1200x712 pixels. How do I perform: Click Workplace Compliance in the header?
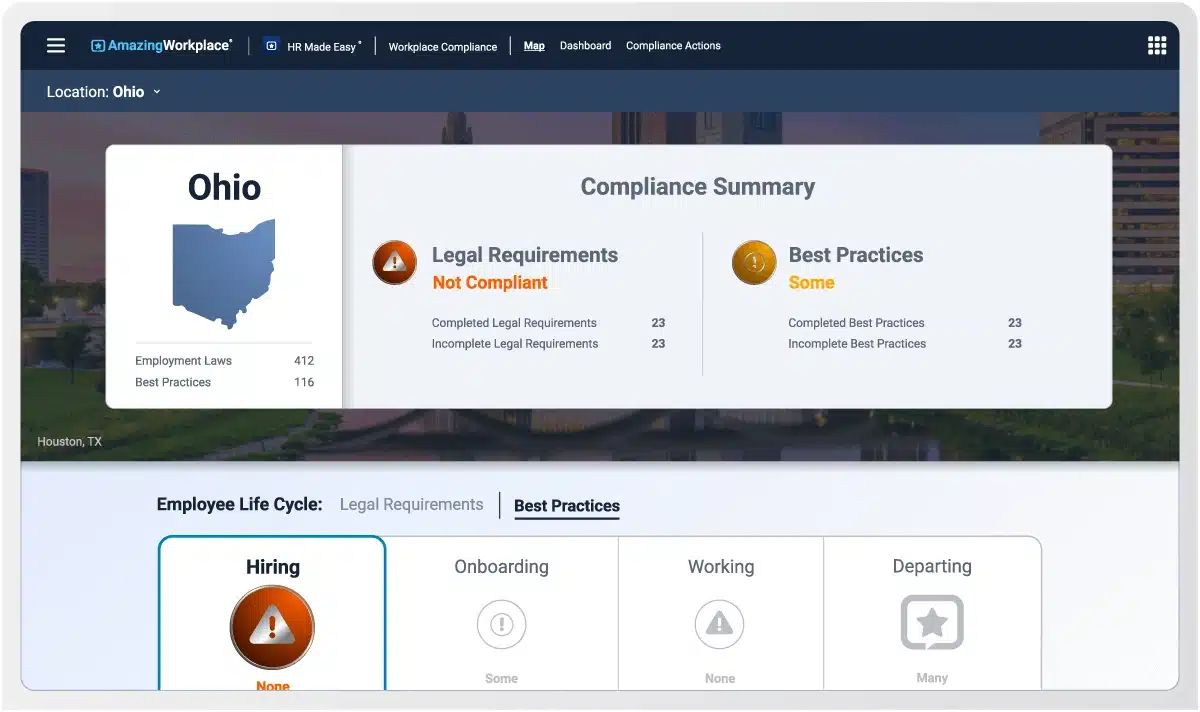(443, 47)
